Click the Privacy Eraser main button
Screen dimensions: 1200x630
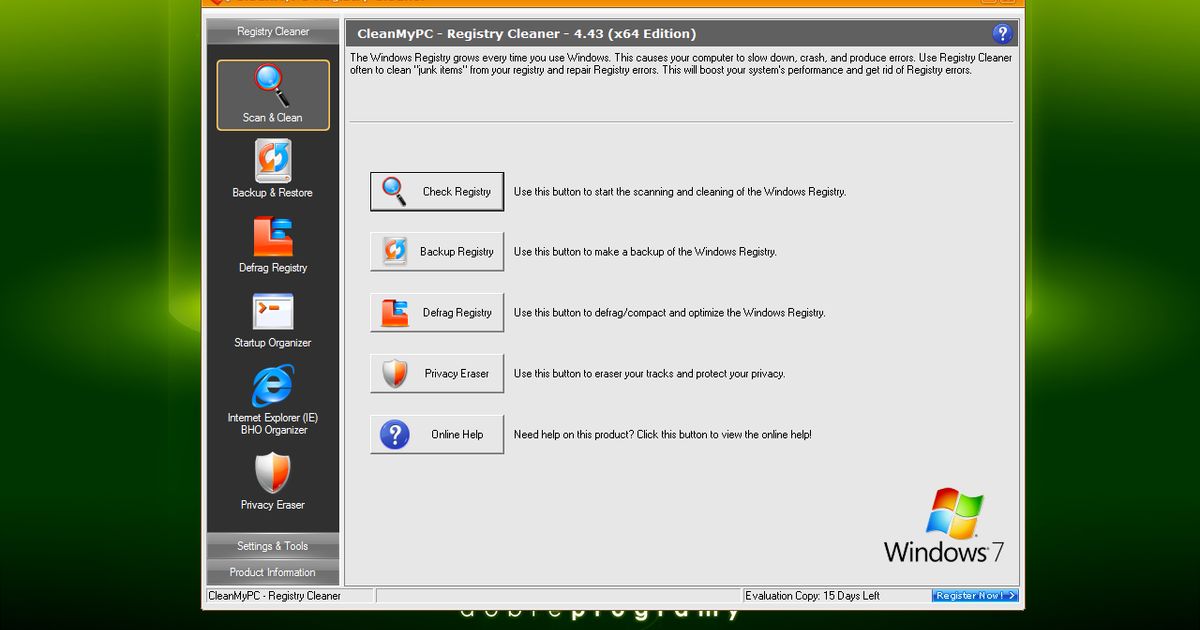[437, 374]
